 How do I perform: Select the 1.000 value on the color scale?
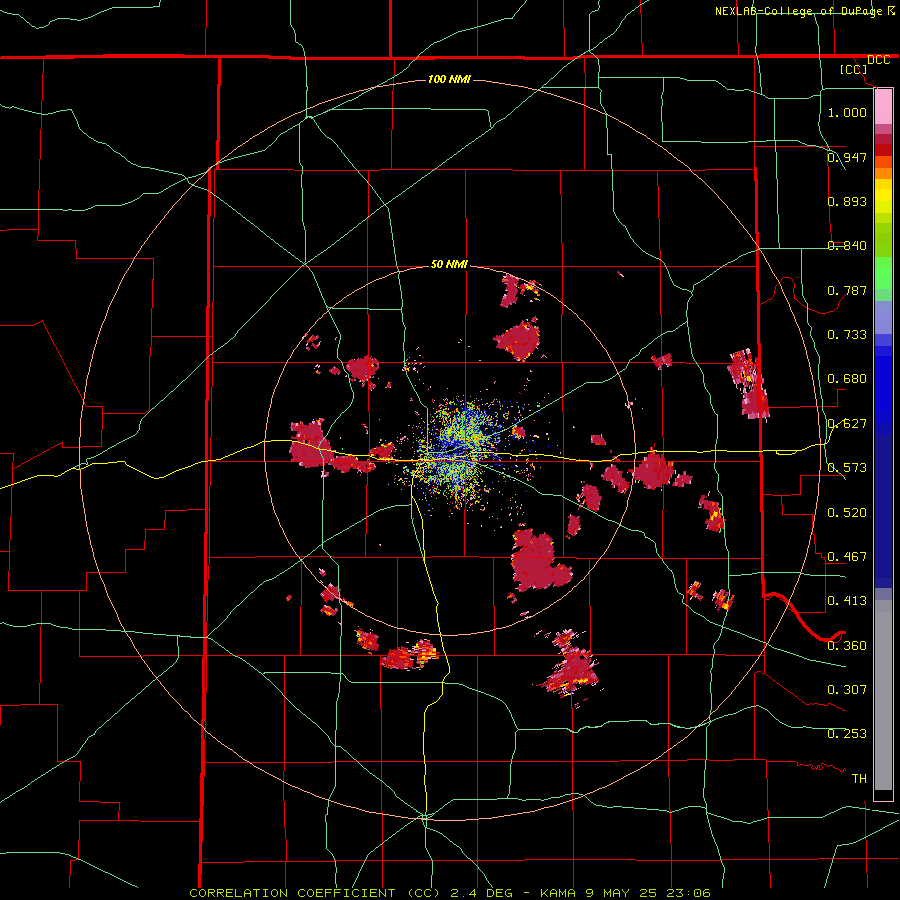tap(847, 112)
